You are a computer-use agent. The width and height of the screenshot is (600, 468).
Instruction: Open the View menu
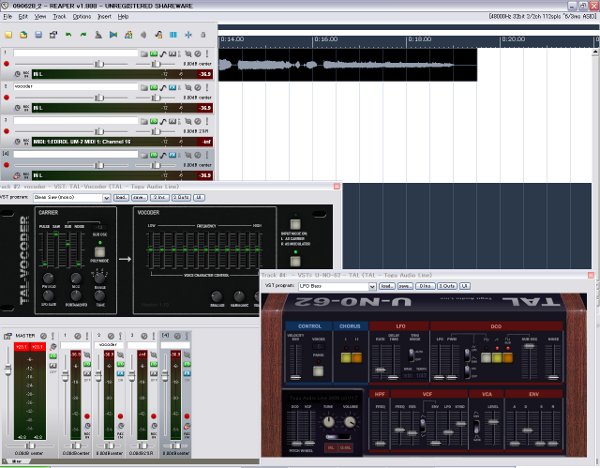point(40,17)
